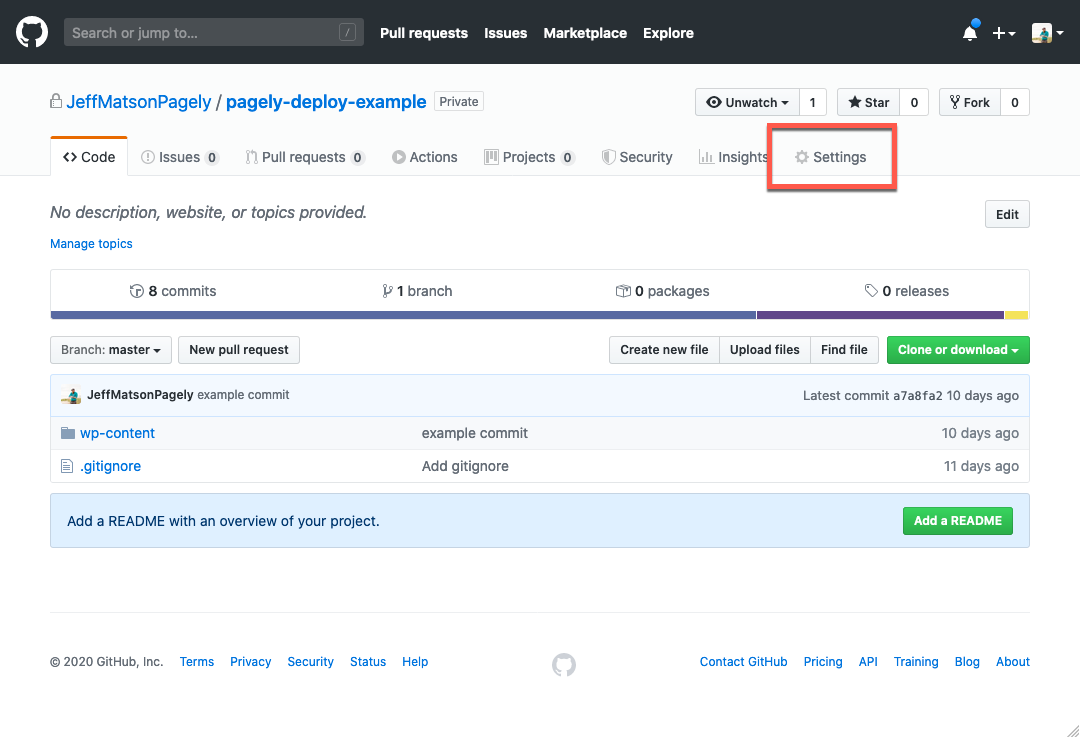Select the Code tab
1080x738 pixels.
point(89,157)
